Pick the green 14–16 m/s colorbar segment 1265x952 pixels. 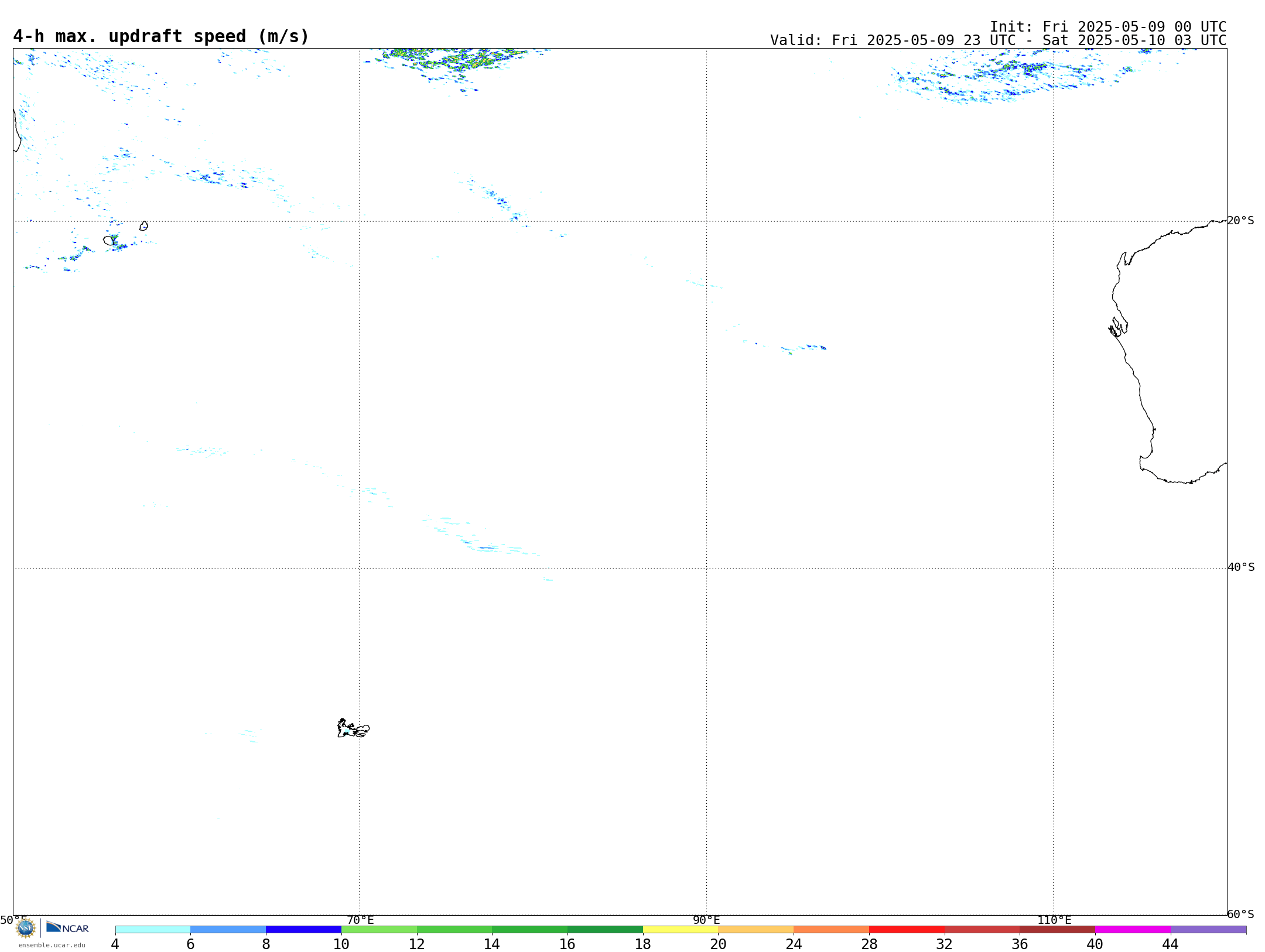pos(530,929)
